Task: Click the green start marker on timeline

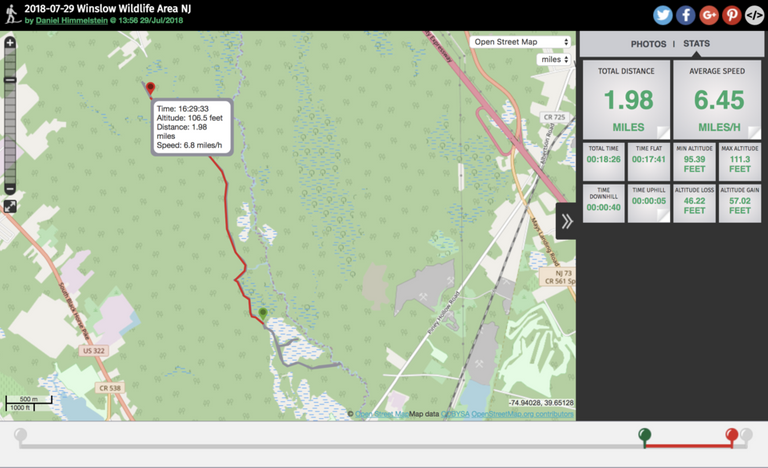Action: pyautogui.click(x=646, y=436)
